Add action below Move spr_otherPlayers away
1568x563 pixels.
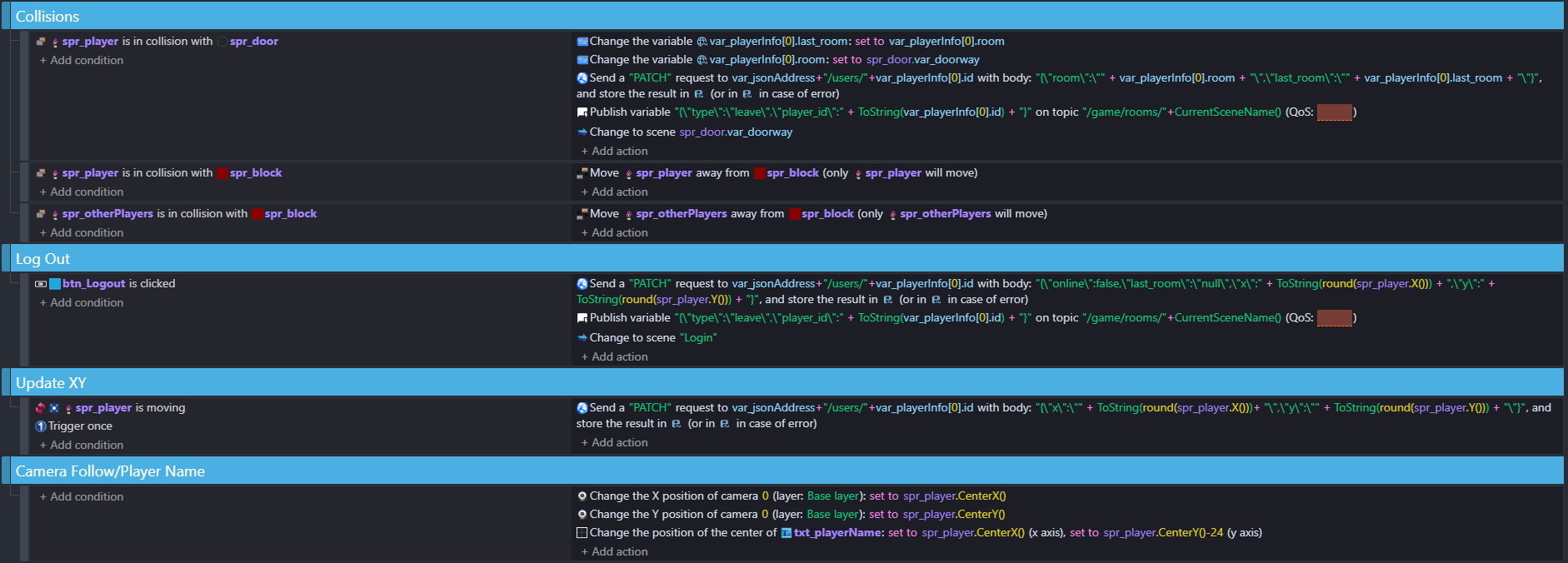[x=615, y=233]
